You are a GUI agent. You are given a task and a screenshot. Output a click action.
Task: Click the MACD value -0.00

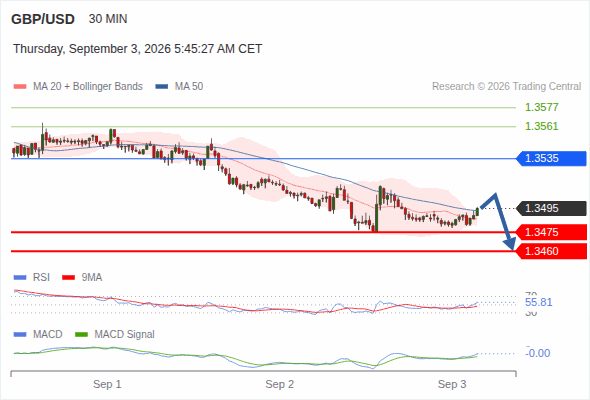pyautogui.click(x=538, y=353)
